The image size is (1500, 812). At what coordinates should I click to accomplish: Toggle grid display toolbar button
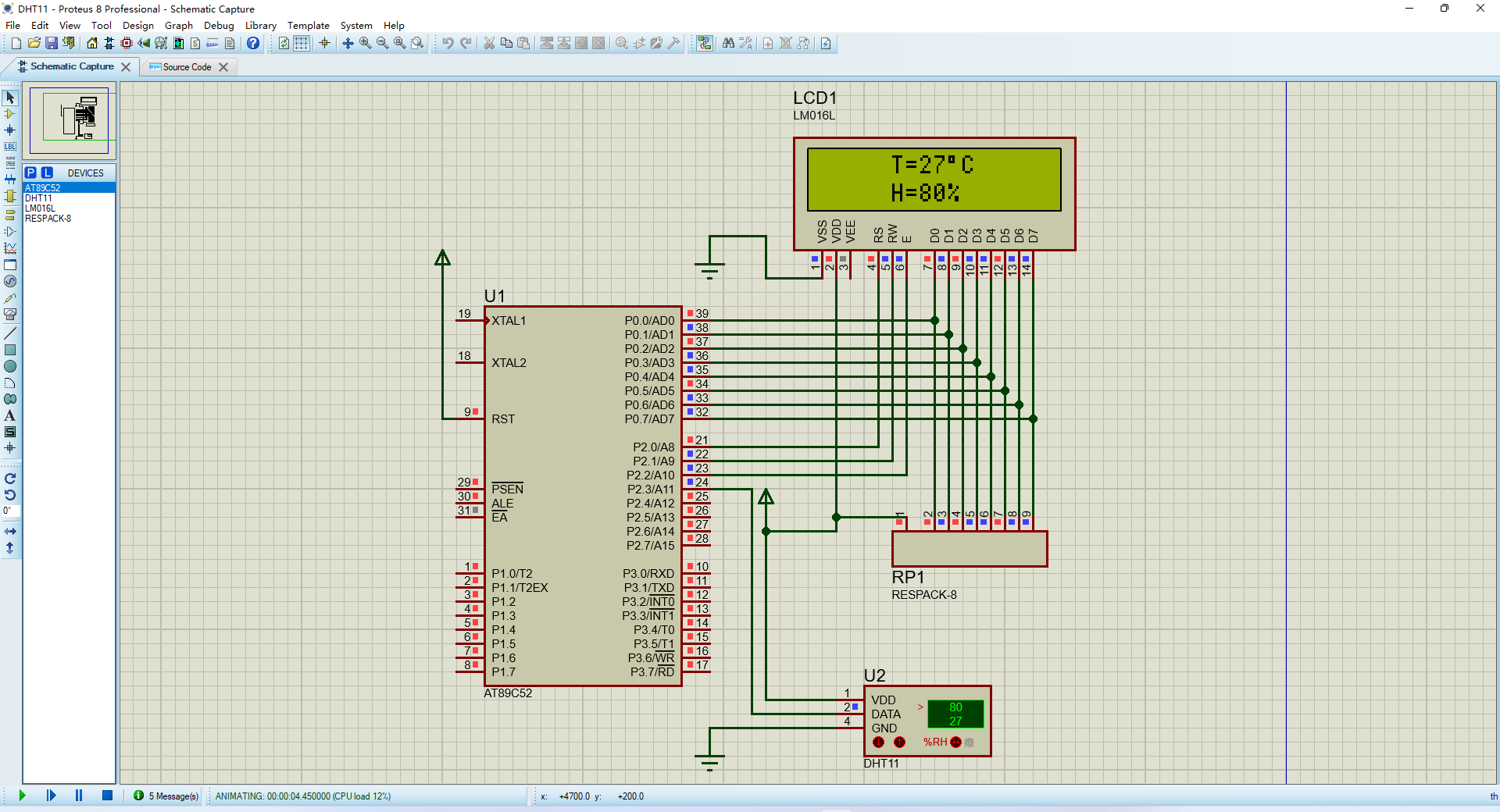tap(301, 43)
